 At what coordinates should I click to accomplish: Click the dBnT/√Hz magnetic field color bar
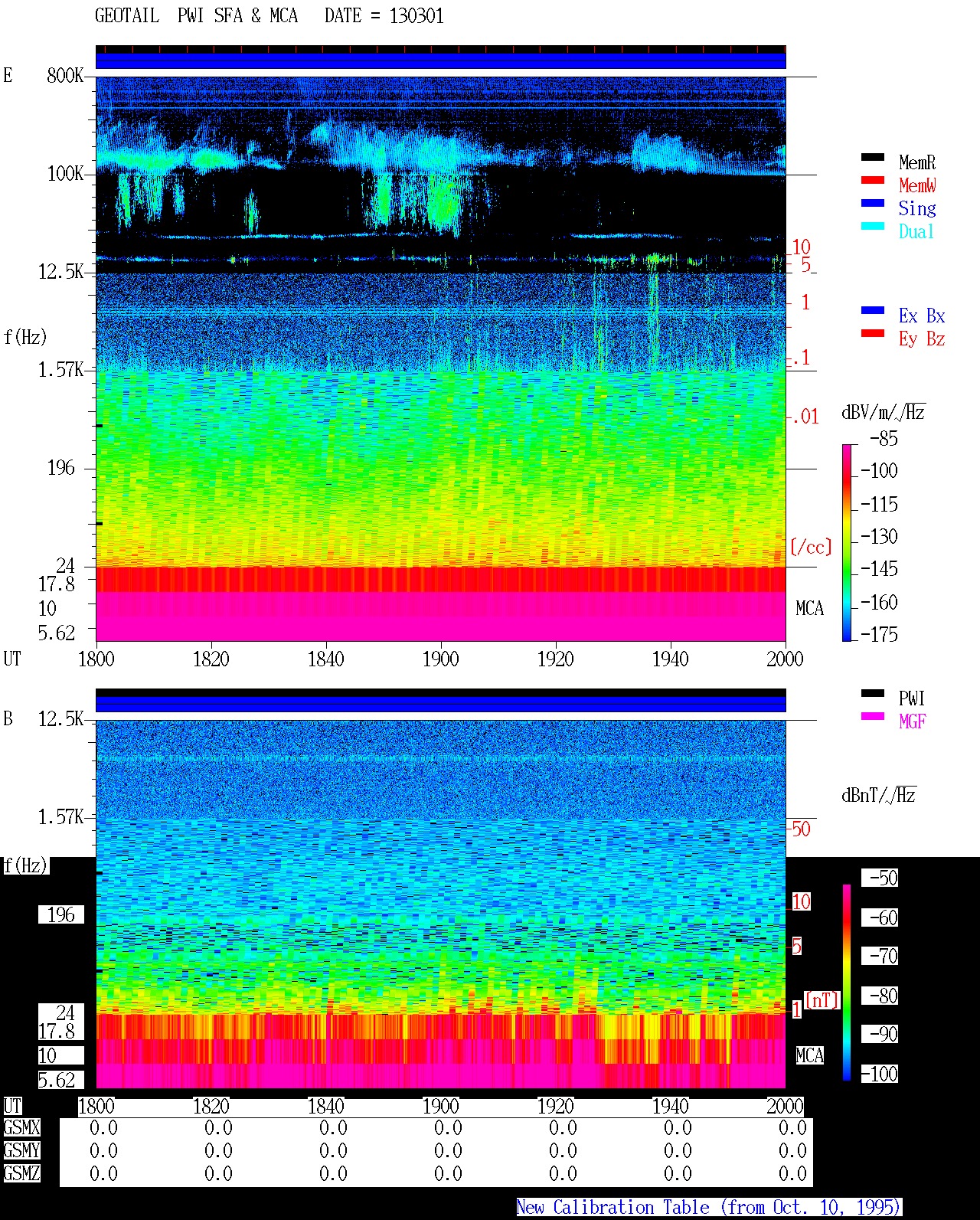click(x=847, y=983)
